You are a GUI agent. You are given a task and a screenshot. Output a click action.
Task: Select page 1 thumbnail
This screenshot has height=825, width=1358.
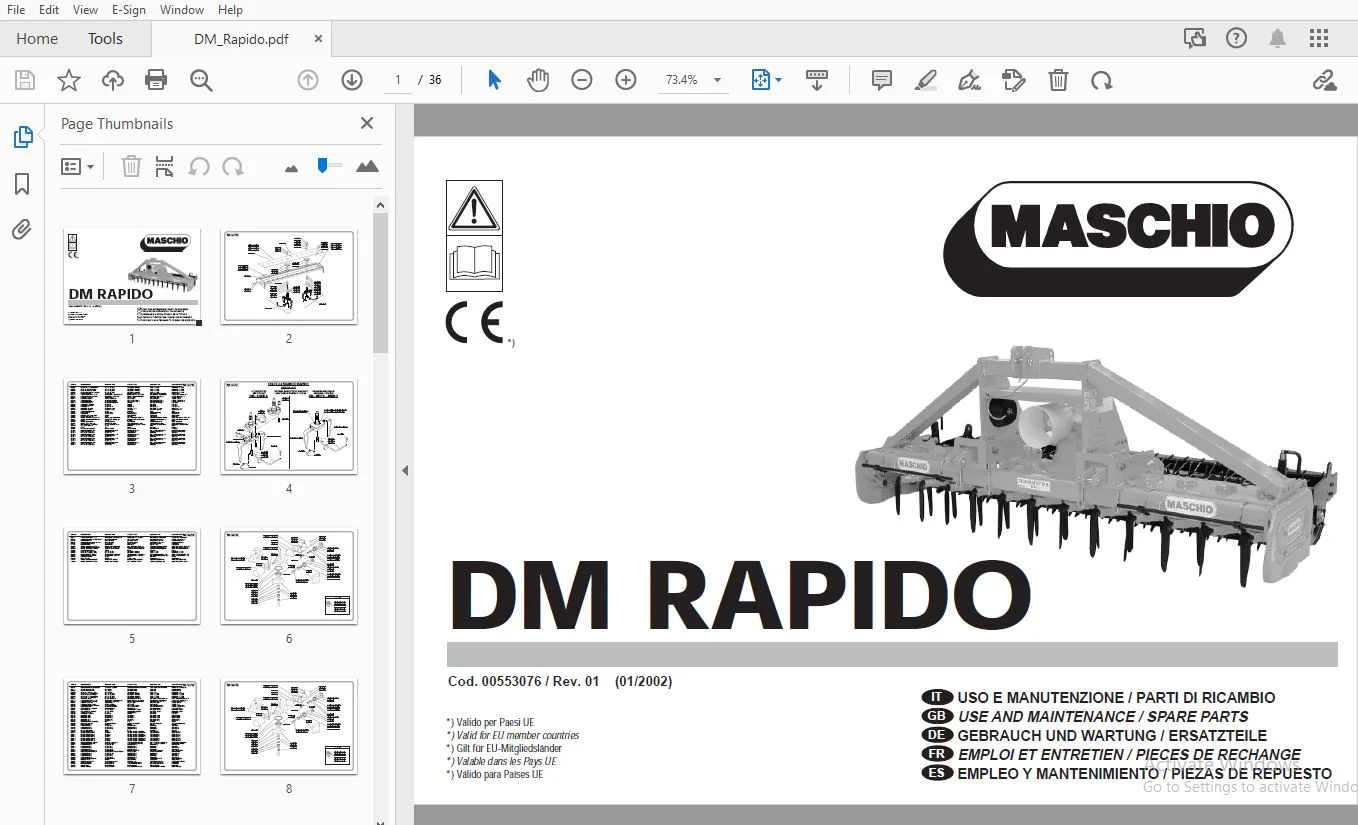click(132, 276)
